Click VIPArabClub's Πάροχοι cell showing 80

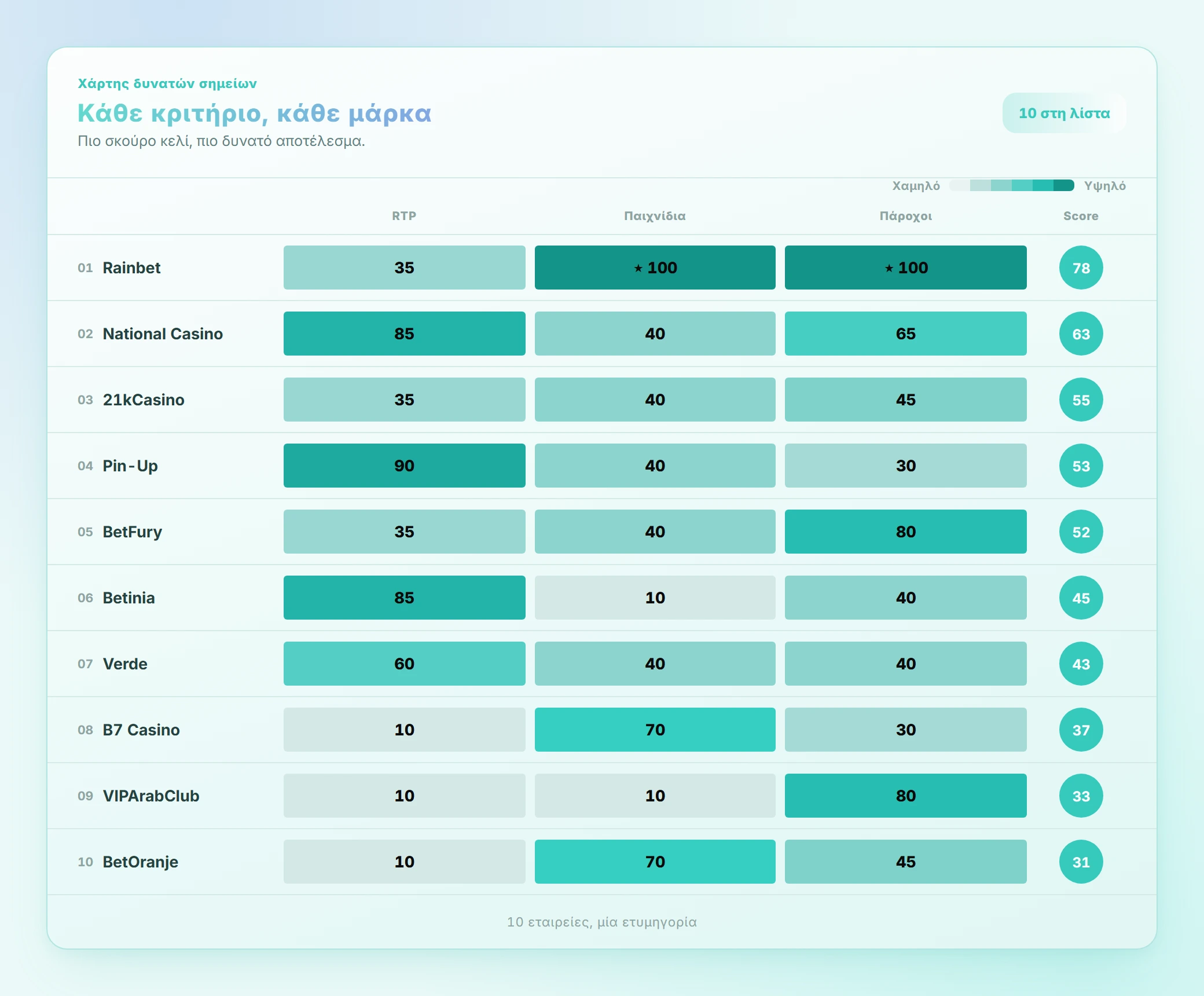tap(905, 796)
